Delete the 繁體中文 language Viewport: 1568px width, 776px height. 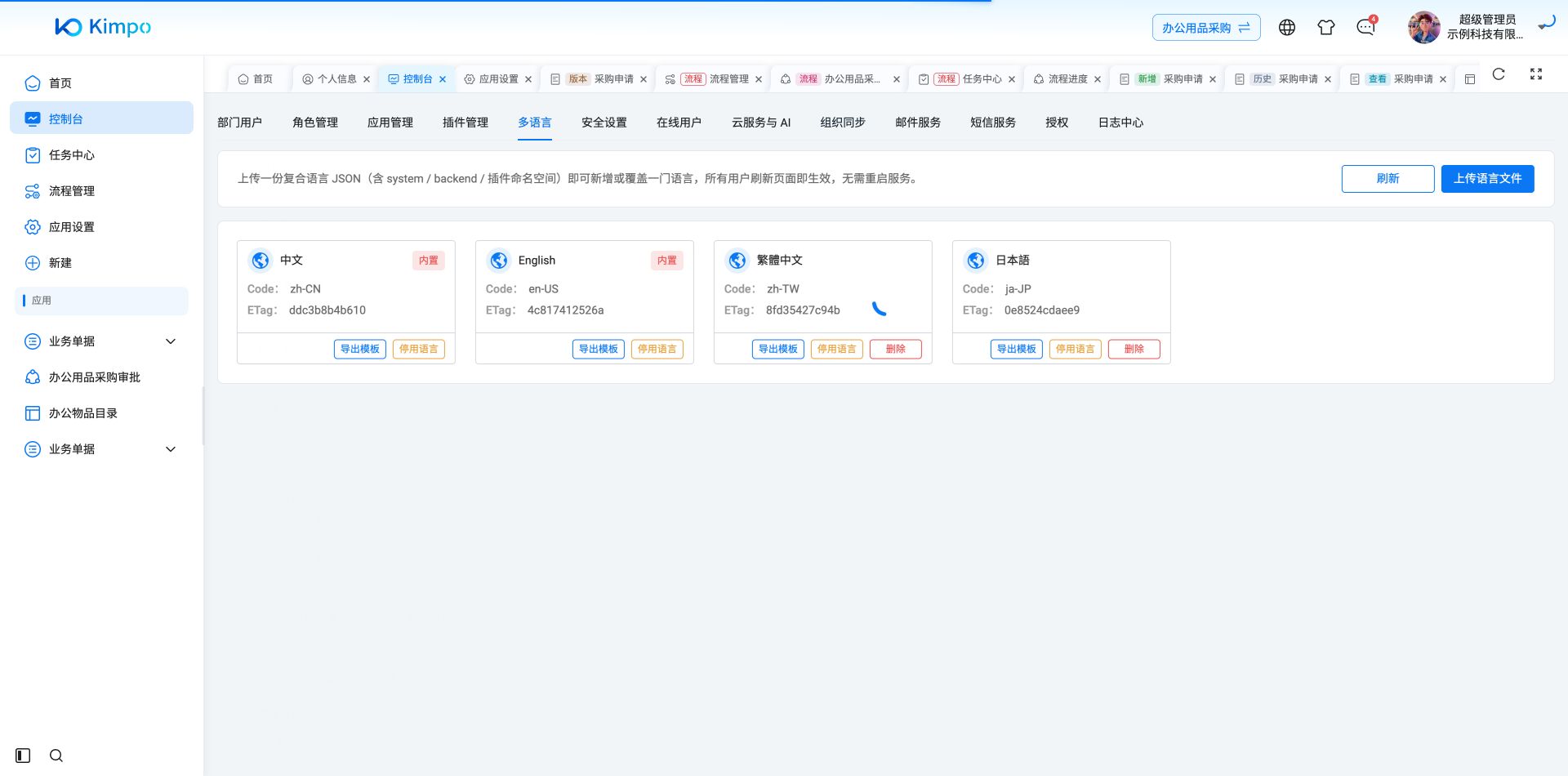click(x=896, y=350)
